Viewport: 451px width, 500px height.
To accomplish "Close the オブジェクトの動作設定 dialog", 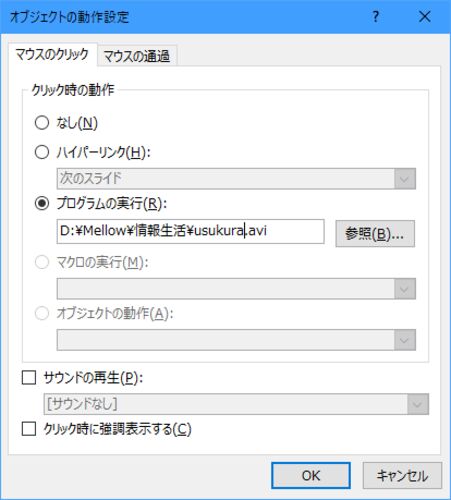I will tap(425, 16).
